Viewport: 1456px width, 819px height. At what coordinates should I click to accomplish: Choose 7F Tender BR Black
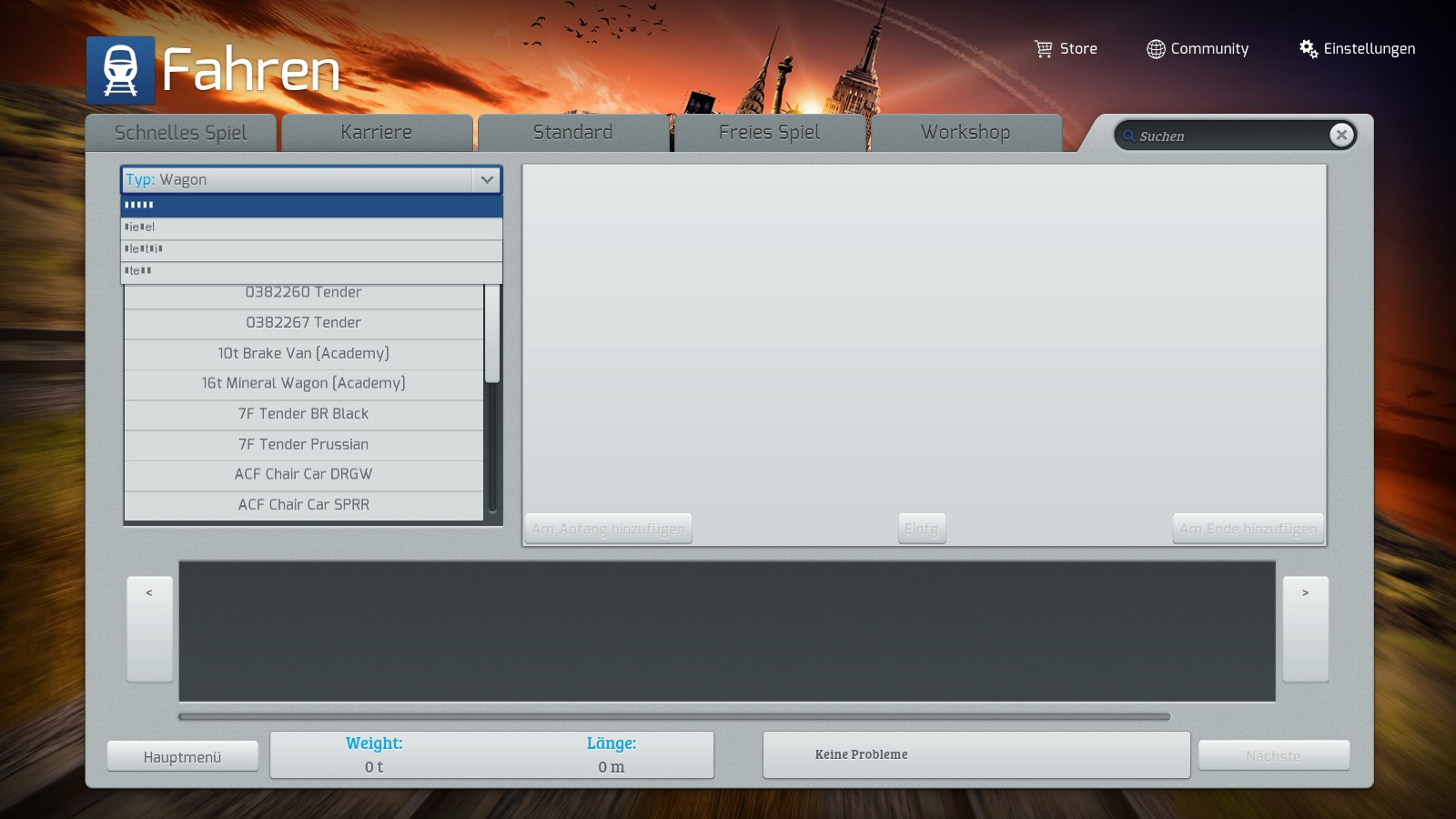pos(303,414)
